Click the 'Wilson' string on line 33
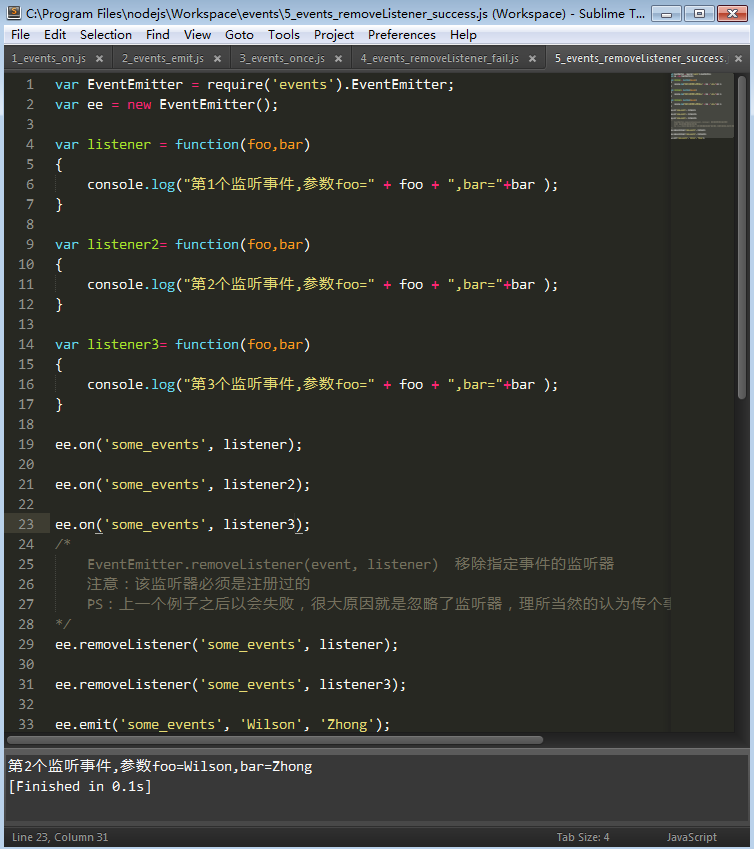754x849 pixels. [271, 724]
